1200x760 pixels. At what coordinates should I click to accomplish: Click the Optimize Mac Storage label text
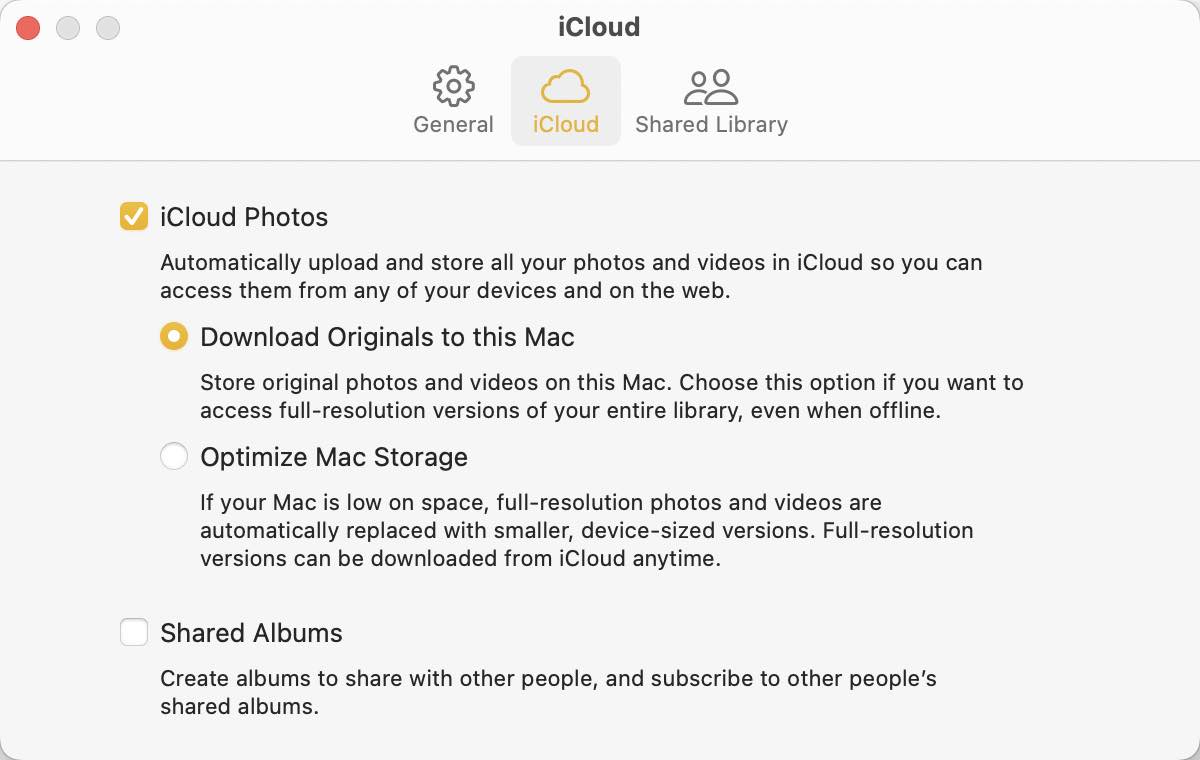[x=334, y=456]
